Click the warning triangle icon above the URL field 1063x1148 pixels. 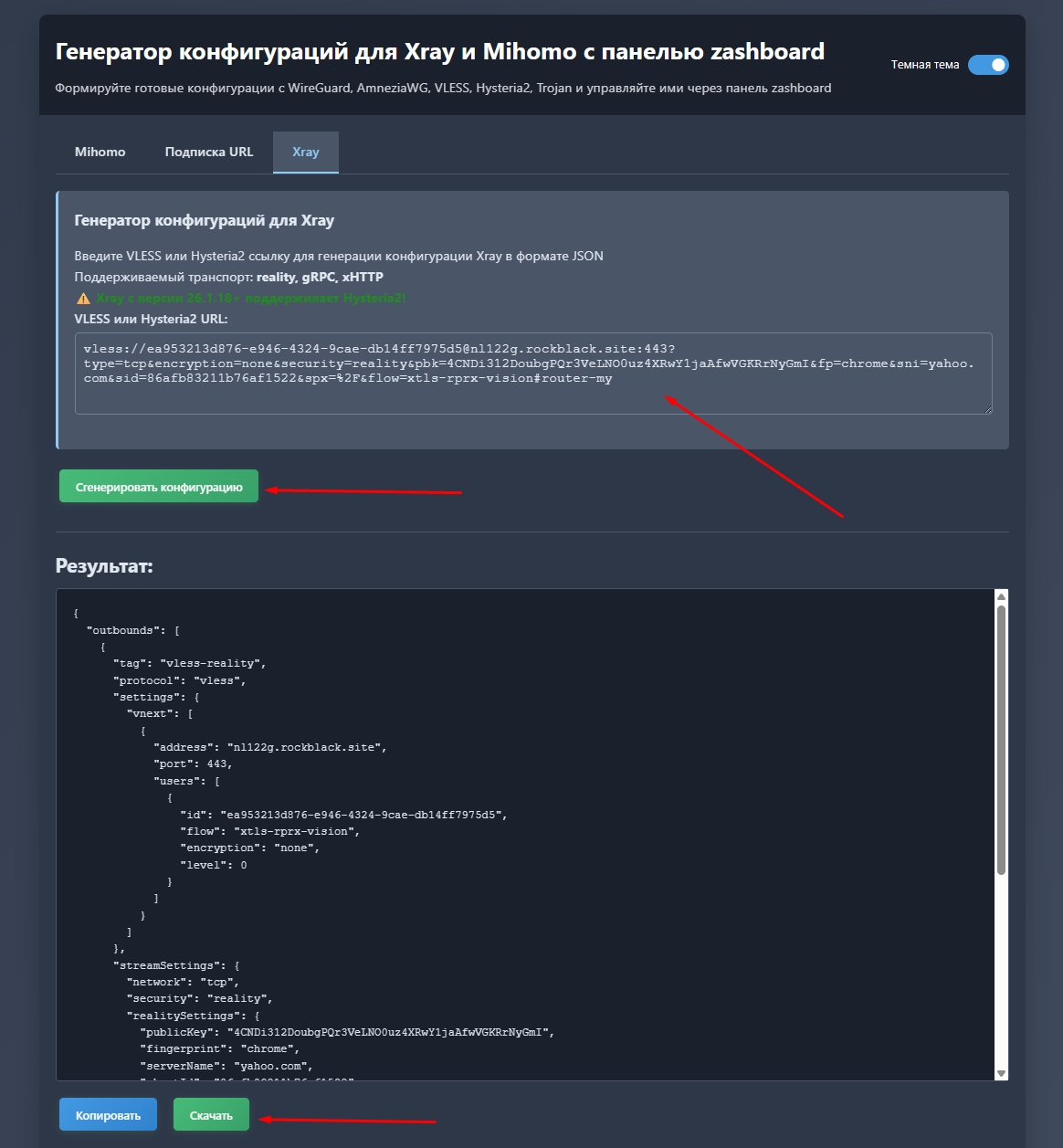tap(83, 297)
